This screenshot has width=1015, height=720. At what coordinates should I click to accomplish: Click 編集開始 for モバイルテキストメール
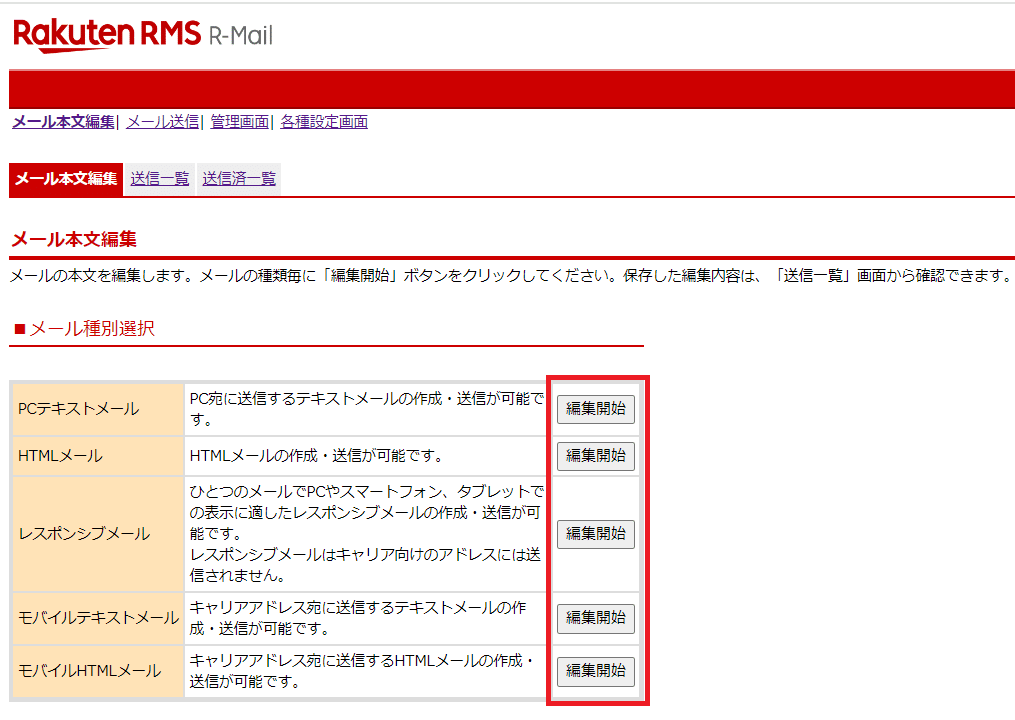pos(595,618)
